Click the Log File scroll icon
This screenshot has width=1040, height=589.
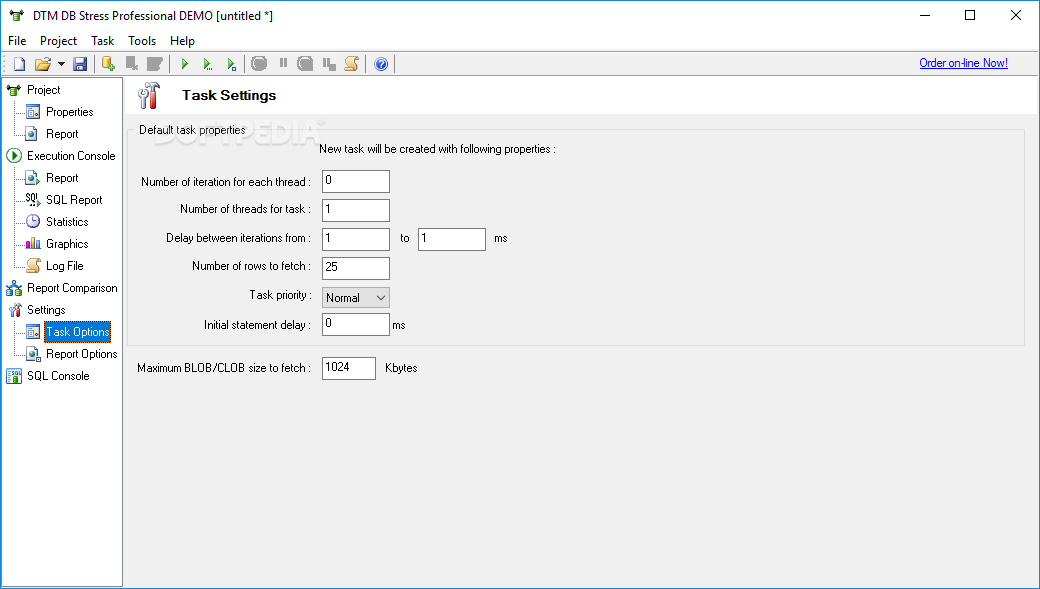pyautogui.click(x=33, y=265)
